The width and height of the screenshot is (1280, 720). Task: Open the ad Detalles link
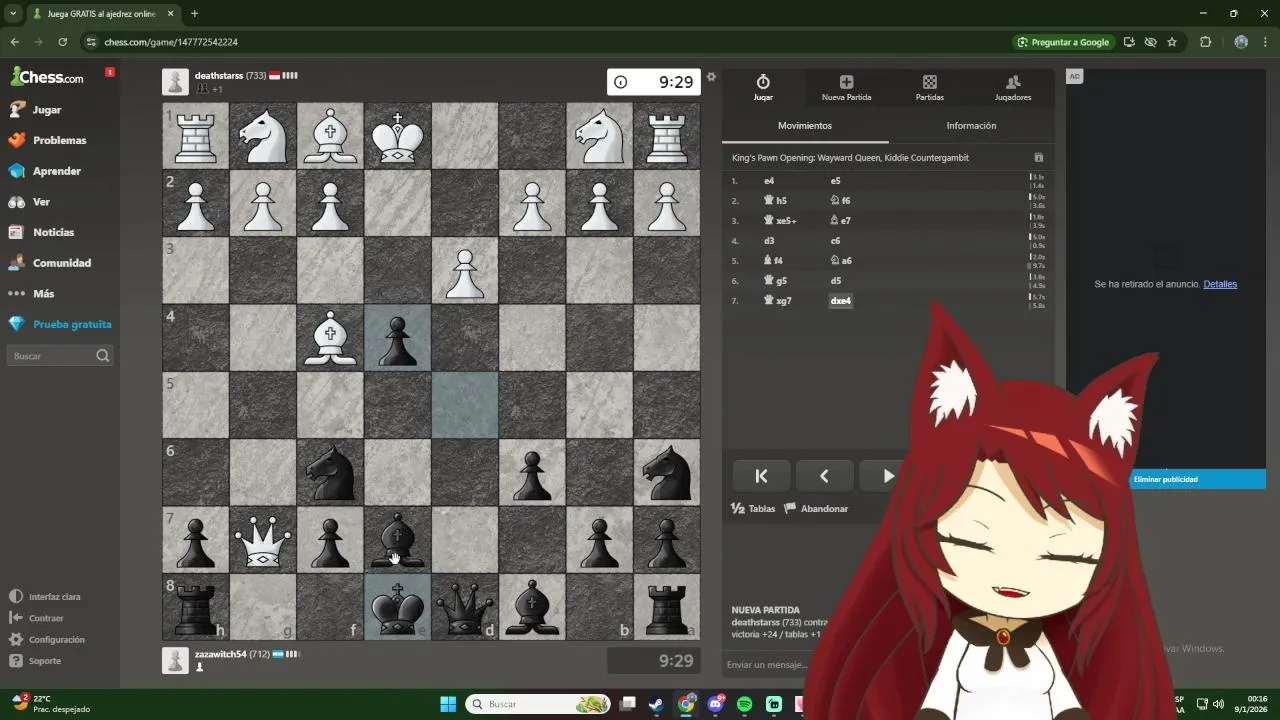[1220, 284]
